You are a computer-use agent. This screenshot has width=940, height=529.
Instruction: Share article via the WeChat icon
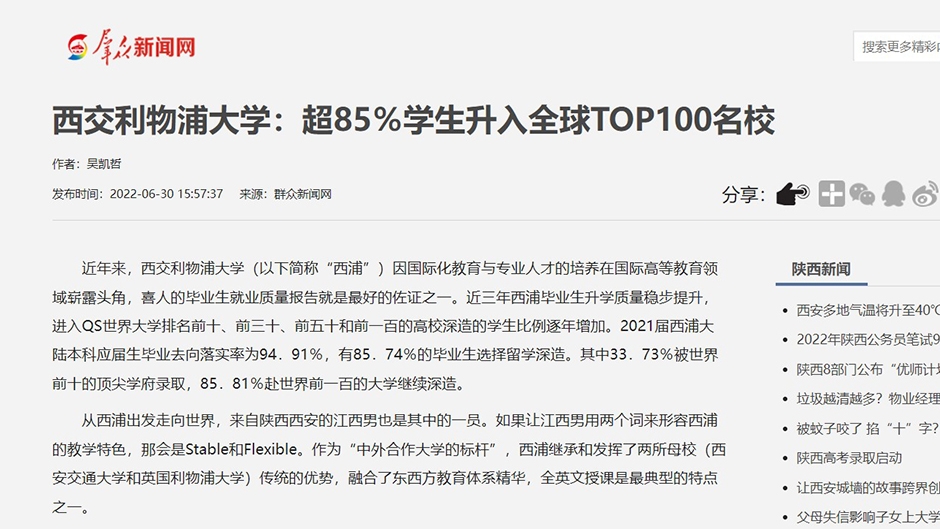pyautogui.click(x=862, y=194)
